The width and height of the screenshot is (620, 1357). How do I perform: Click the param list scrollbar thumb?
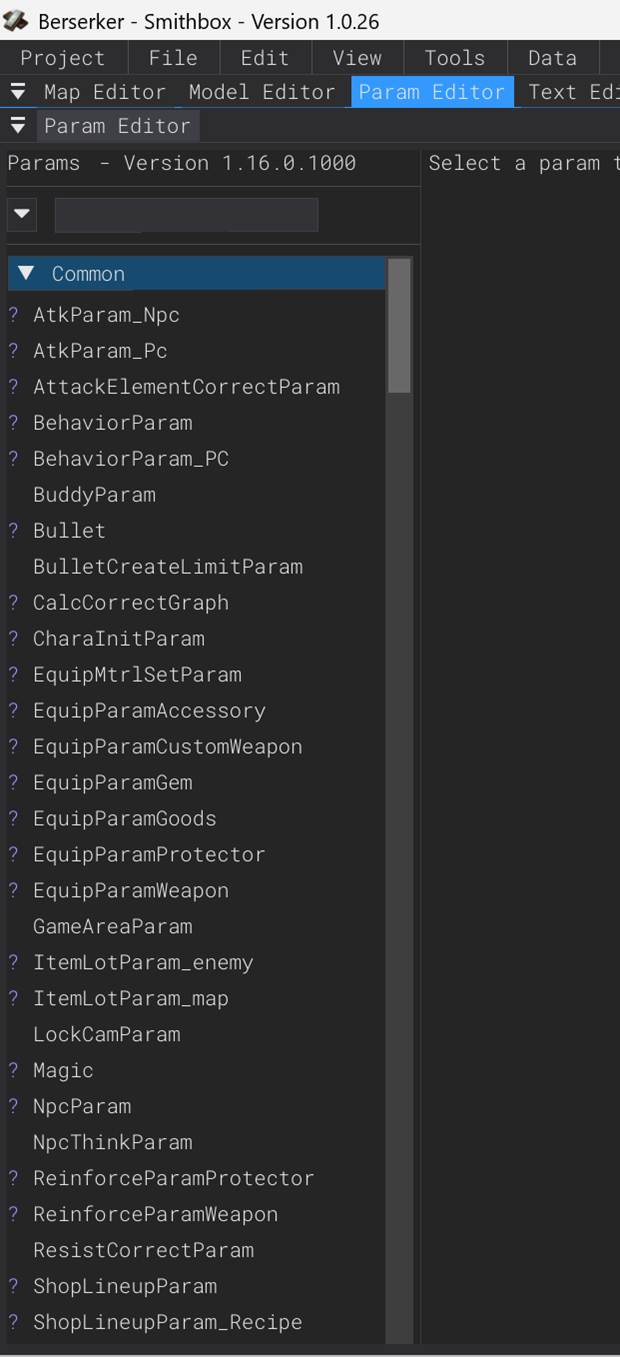tap(399, 326)
